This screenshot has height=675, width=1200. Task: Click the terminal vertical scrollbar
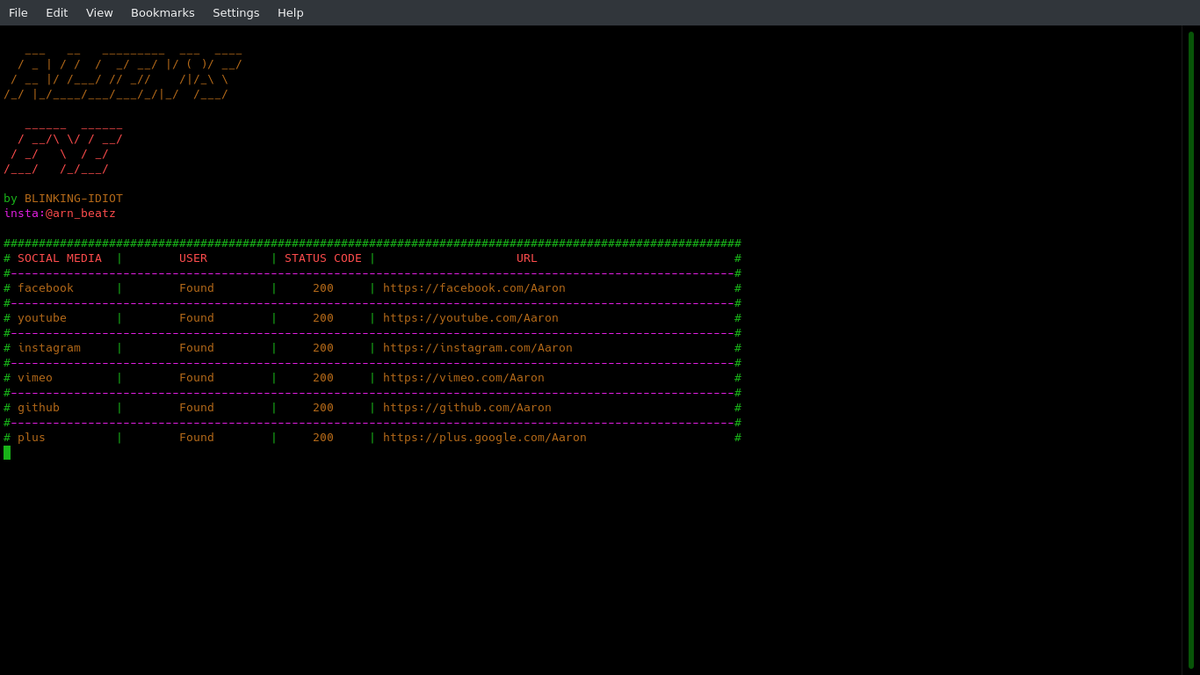click(1191, 350)
